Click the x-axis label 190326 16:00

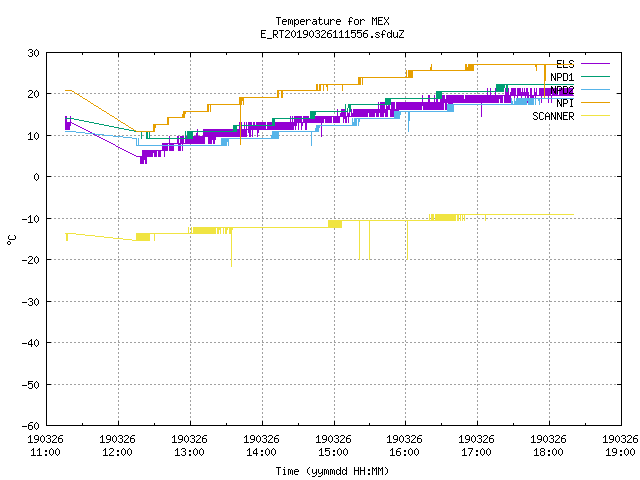[x=405, y=446]
